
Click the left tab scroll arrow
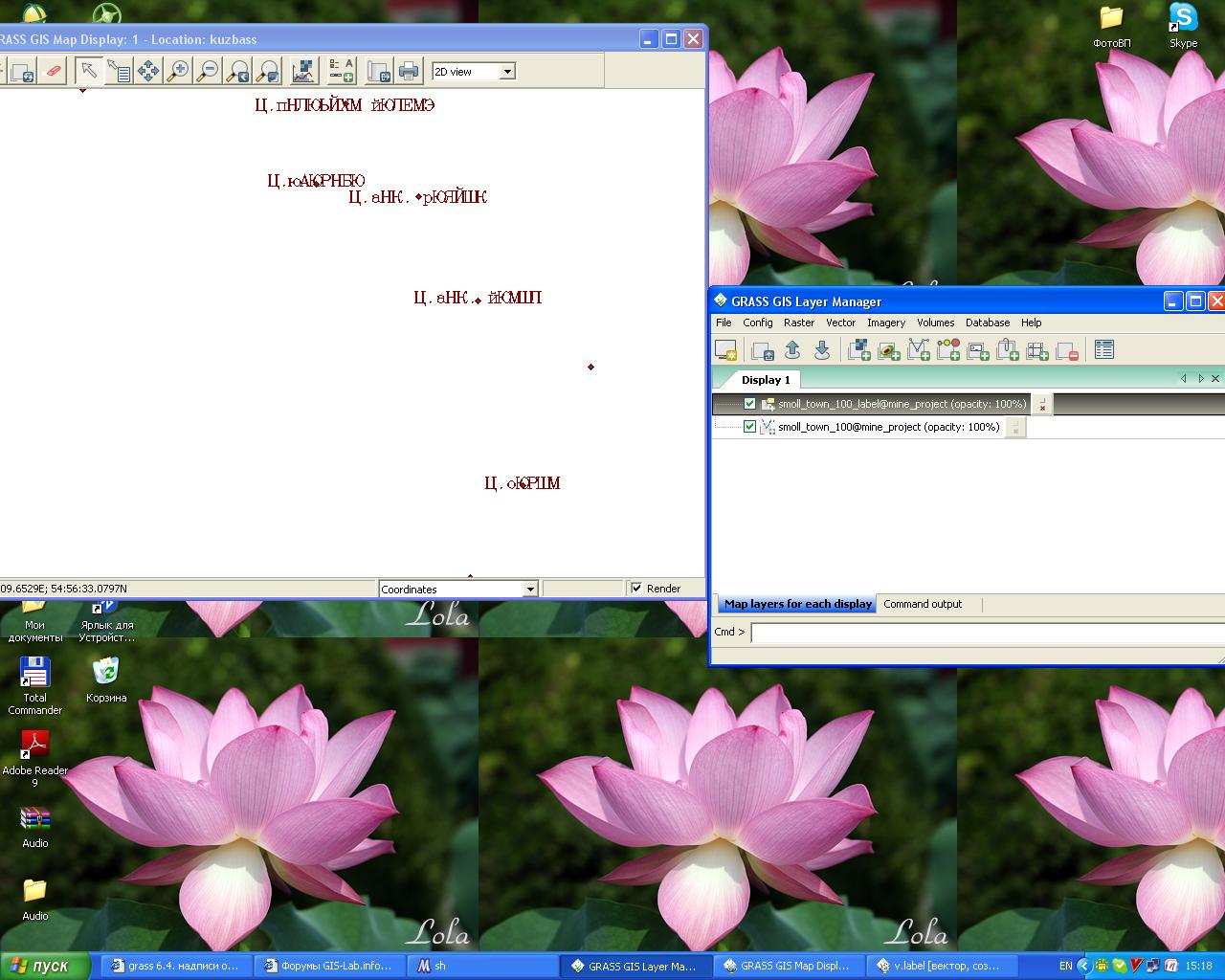1184,379
